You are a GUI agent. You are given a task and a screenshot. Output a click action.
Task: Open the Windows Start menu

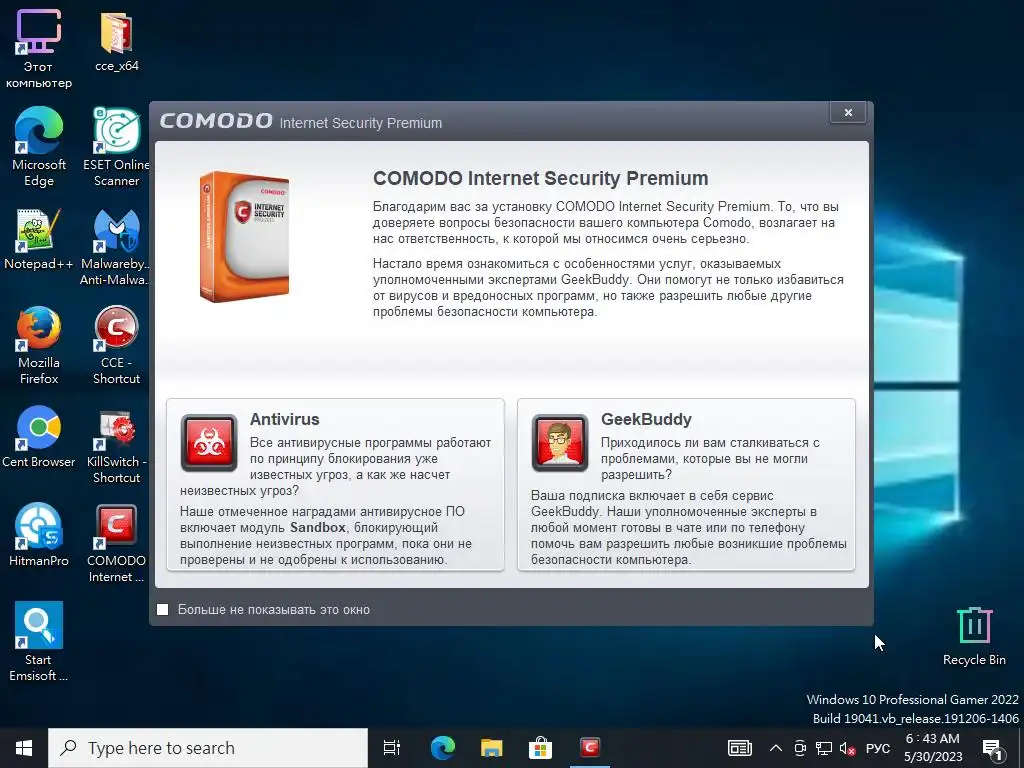(24, 748)
